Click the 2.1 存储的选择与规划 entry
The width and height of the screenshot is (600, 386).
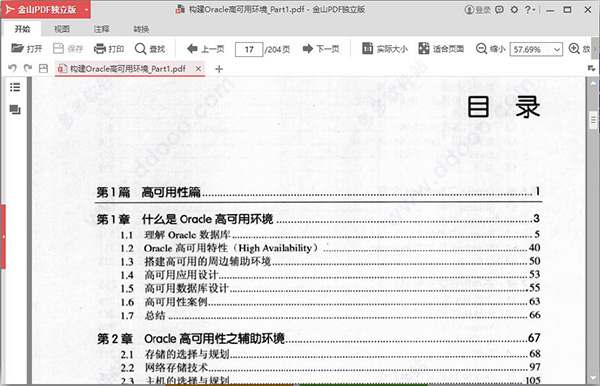[x=330, y=354]
